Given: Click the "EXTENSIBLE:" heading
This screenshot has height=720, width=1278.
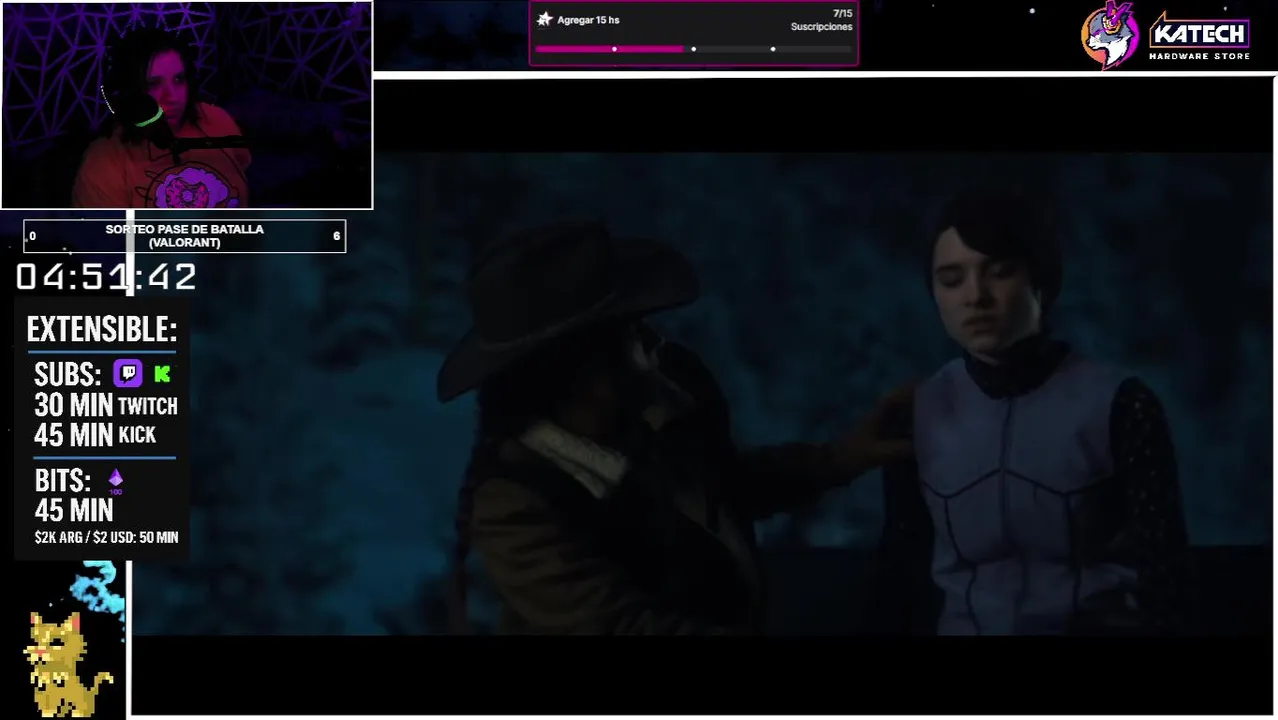Looking at the screenshot, I should pos(102,329).
